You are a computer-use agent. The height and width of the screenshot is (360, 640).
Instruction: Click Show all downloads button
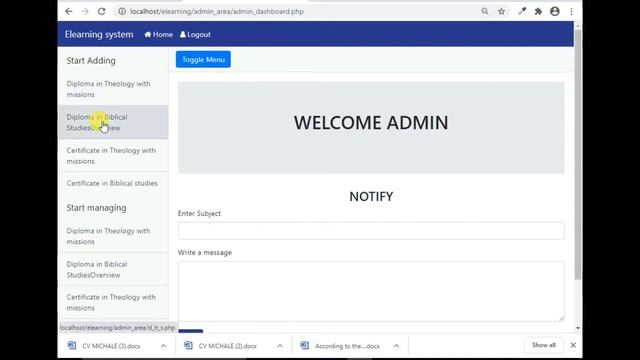click(x=544, y=345)
